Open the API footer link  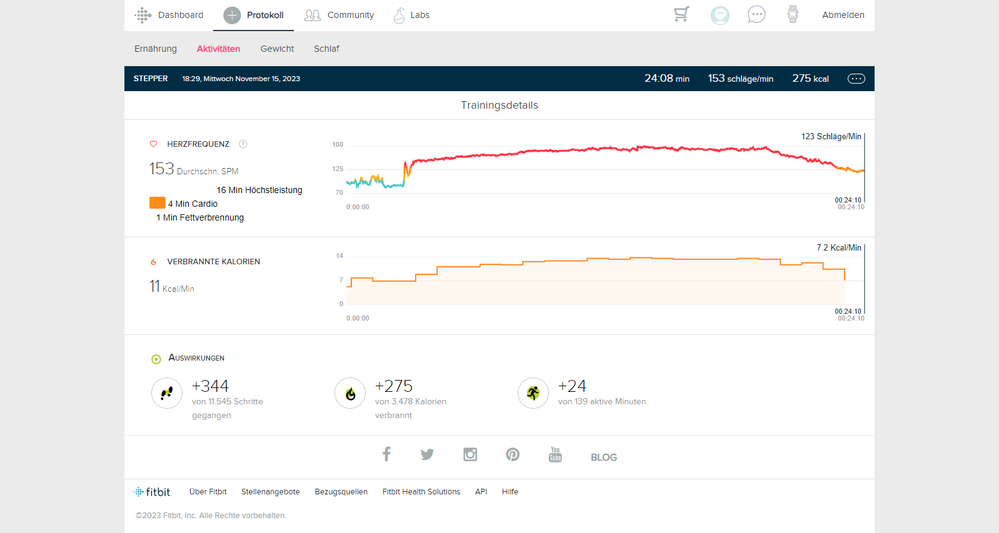tap(481, 492)
